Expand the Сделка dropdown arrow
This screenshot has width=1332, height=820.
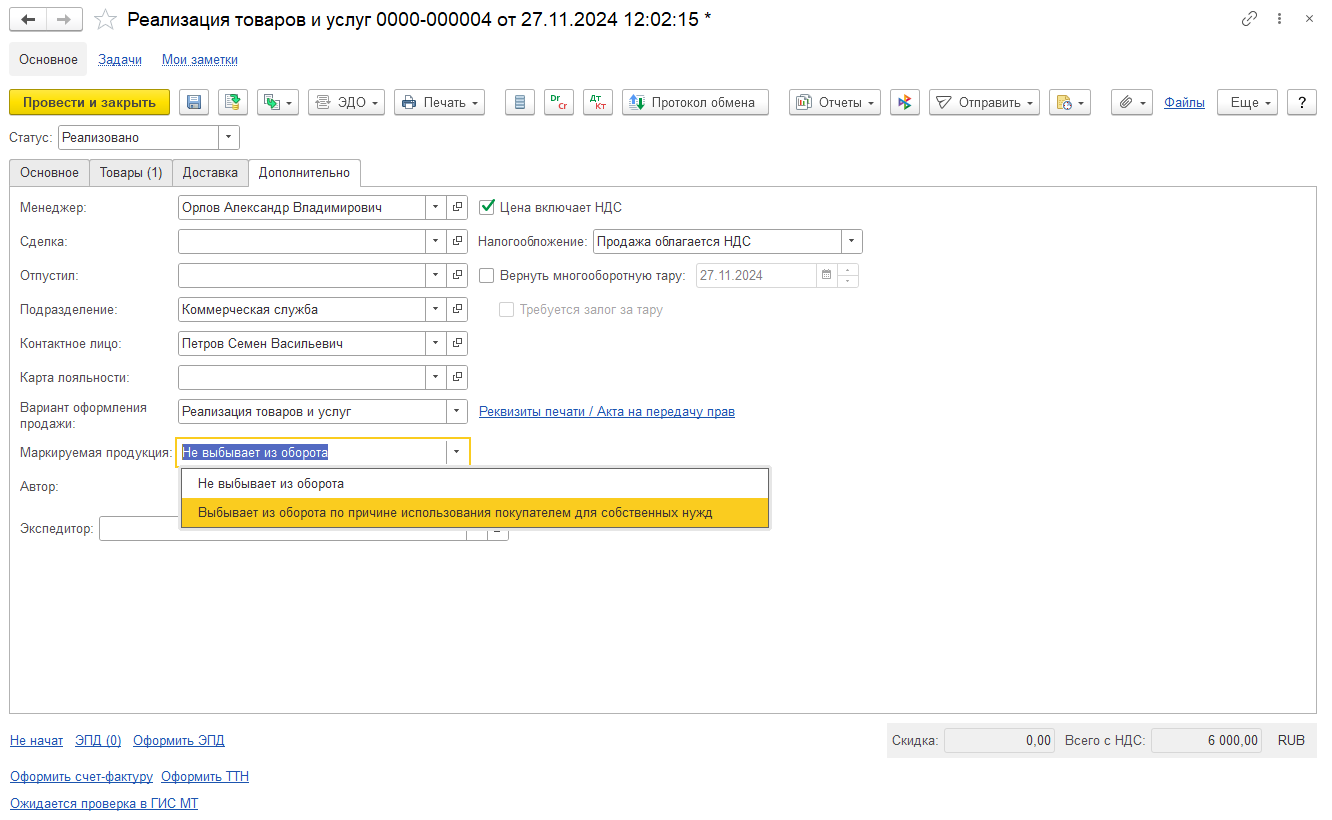436,241
